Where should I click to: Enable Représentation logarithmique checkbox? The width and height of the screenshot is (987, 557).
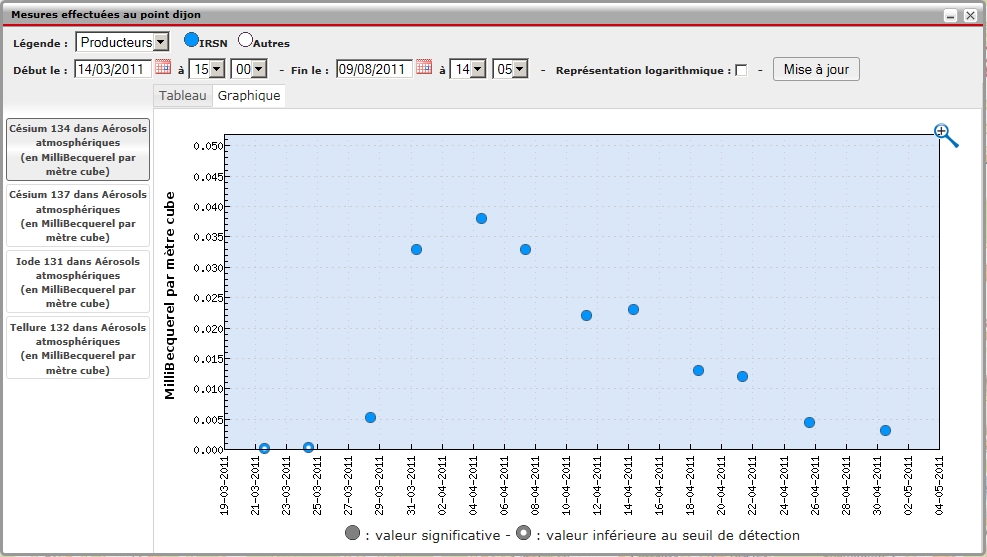742,70
